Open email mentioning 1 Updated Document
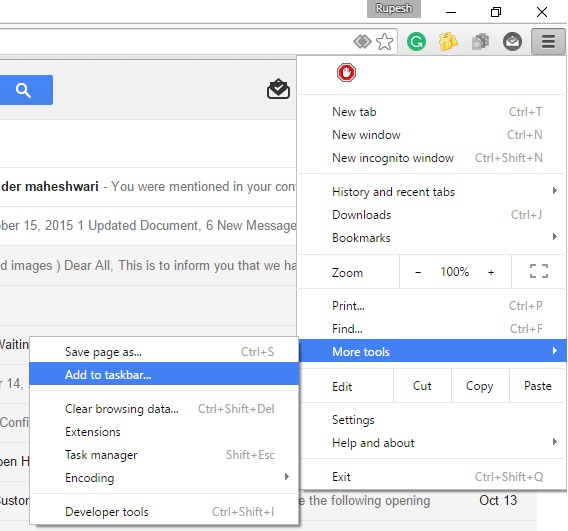 (148, 226)
